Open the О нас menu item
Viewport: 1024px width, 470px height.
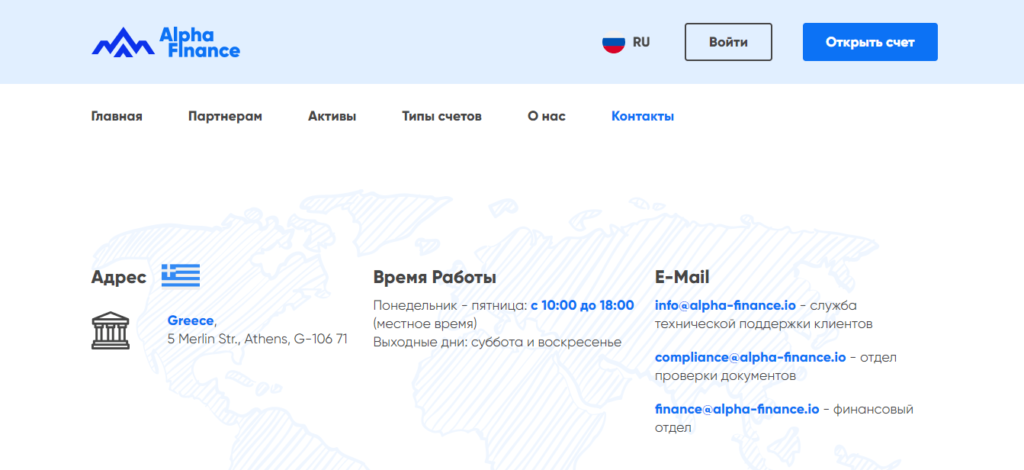click(547, 117)
